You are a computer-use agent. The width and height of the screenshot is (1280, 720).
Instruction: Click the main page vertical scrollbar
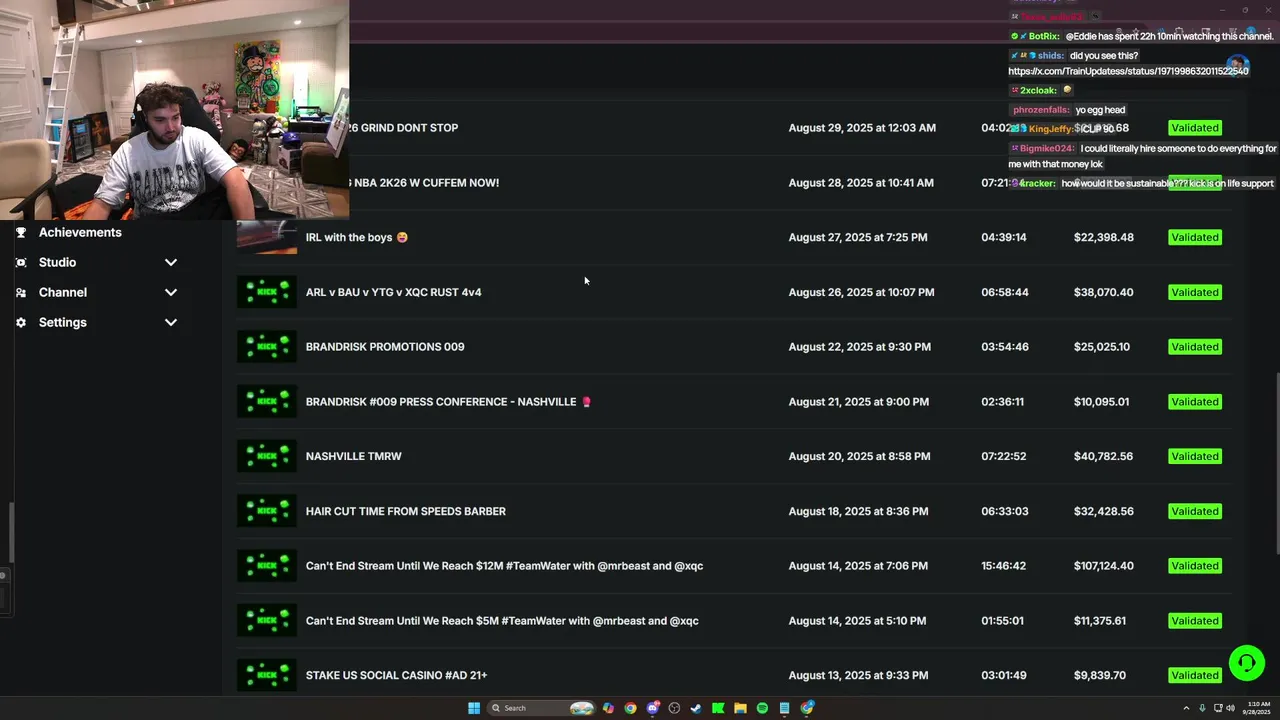[1276, 462]
